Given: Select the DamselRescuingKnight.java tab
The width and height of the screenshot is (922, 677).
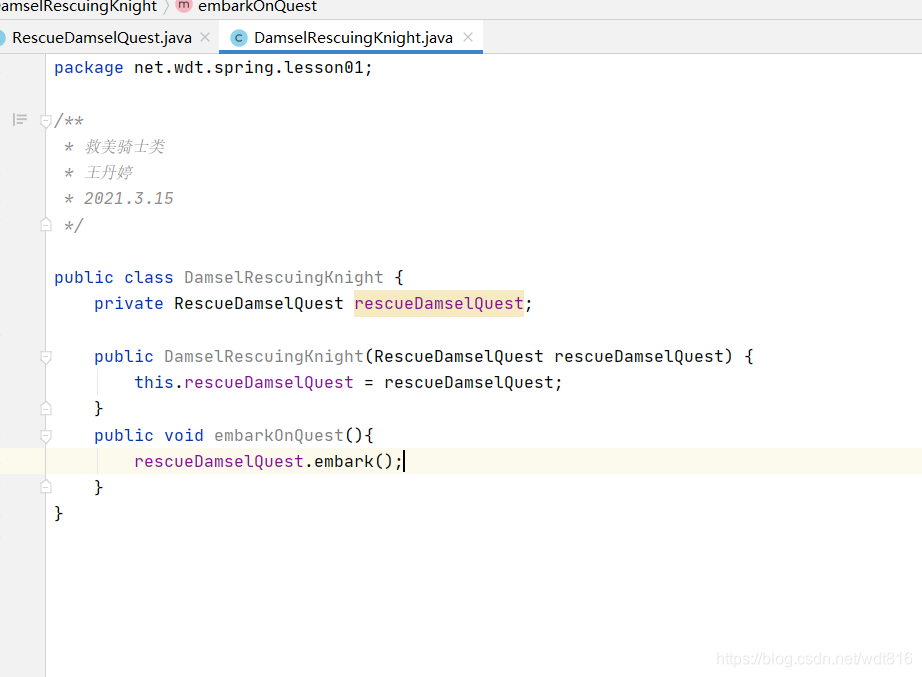Looking at the screenshot, I should coord(353,38).
